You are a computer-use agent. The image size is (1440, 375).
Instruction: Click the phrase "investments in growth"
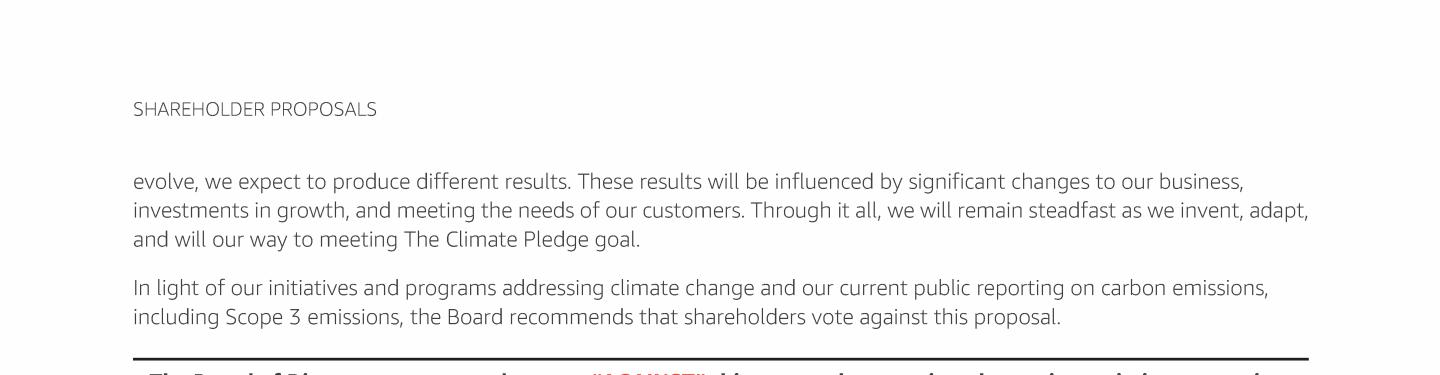218,212
